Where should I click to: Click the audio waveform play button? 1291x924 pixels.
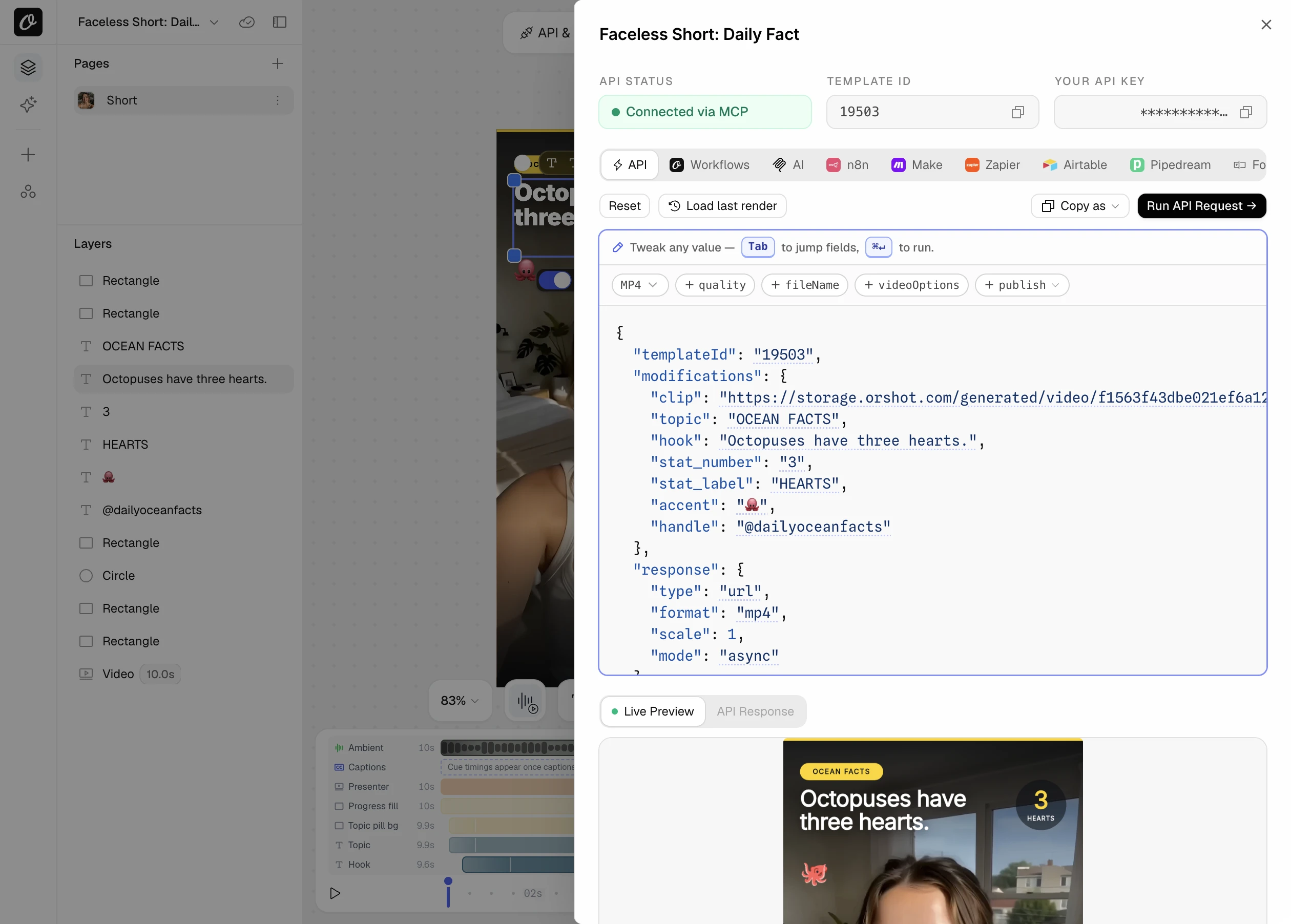pyautogui.click(x=525, y=700)
